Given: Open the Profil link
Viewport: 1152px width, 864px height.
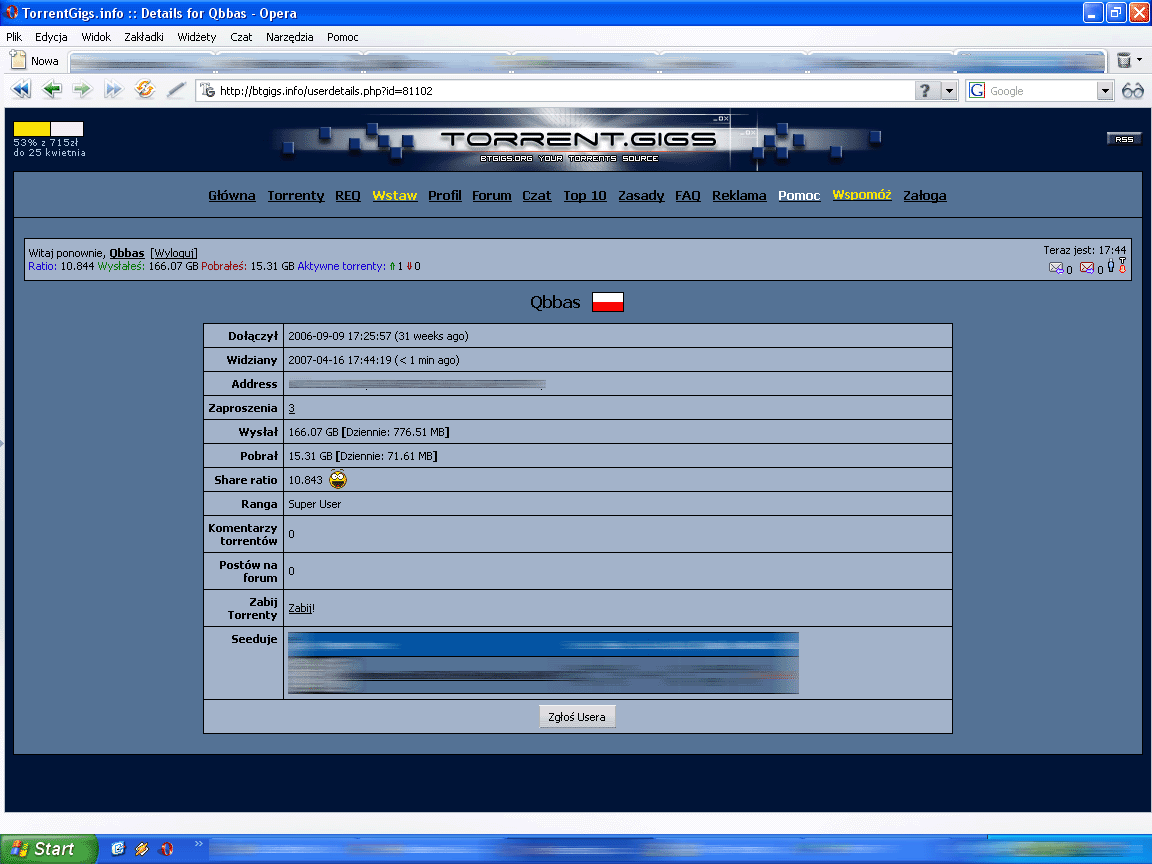Looking at the screenshot, I should click(444, 195).
